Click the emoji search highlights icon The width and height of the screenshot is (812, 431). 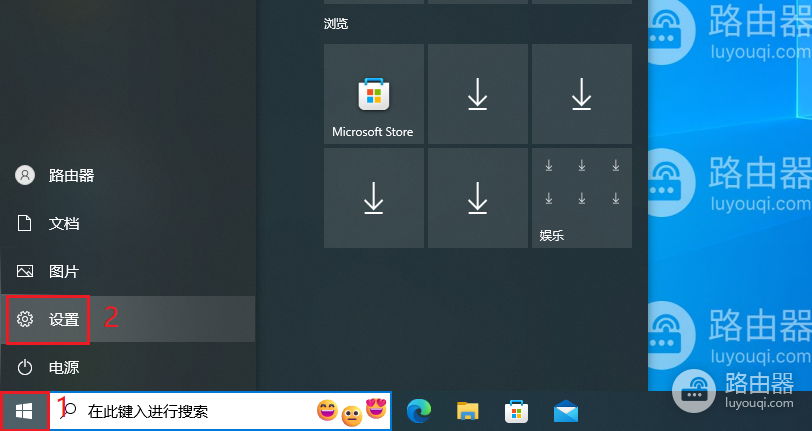[x=352, y=411]
